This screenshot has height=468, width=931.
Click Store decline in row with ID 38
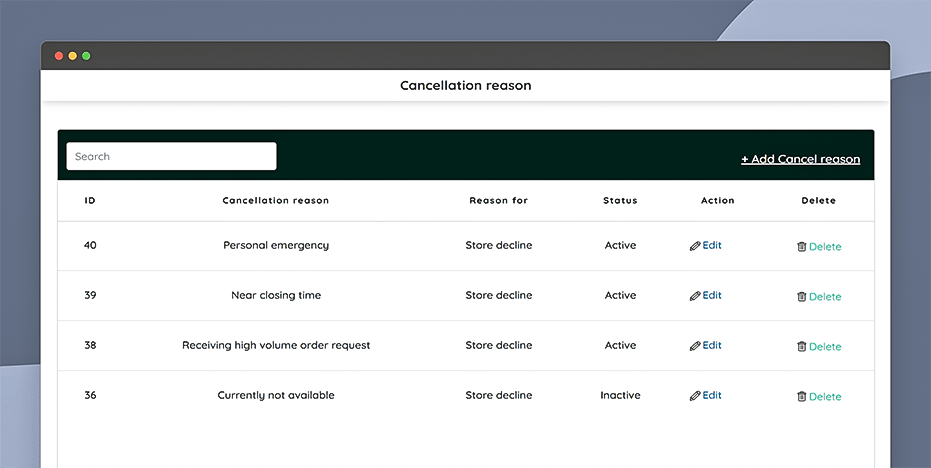coord(499,345)
